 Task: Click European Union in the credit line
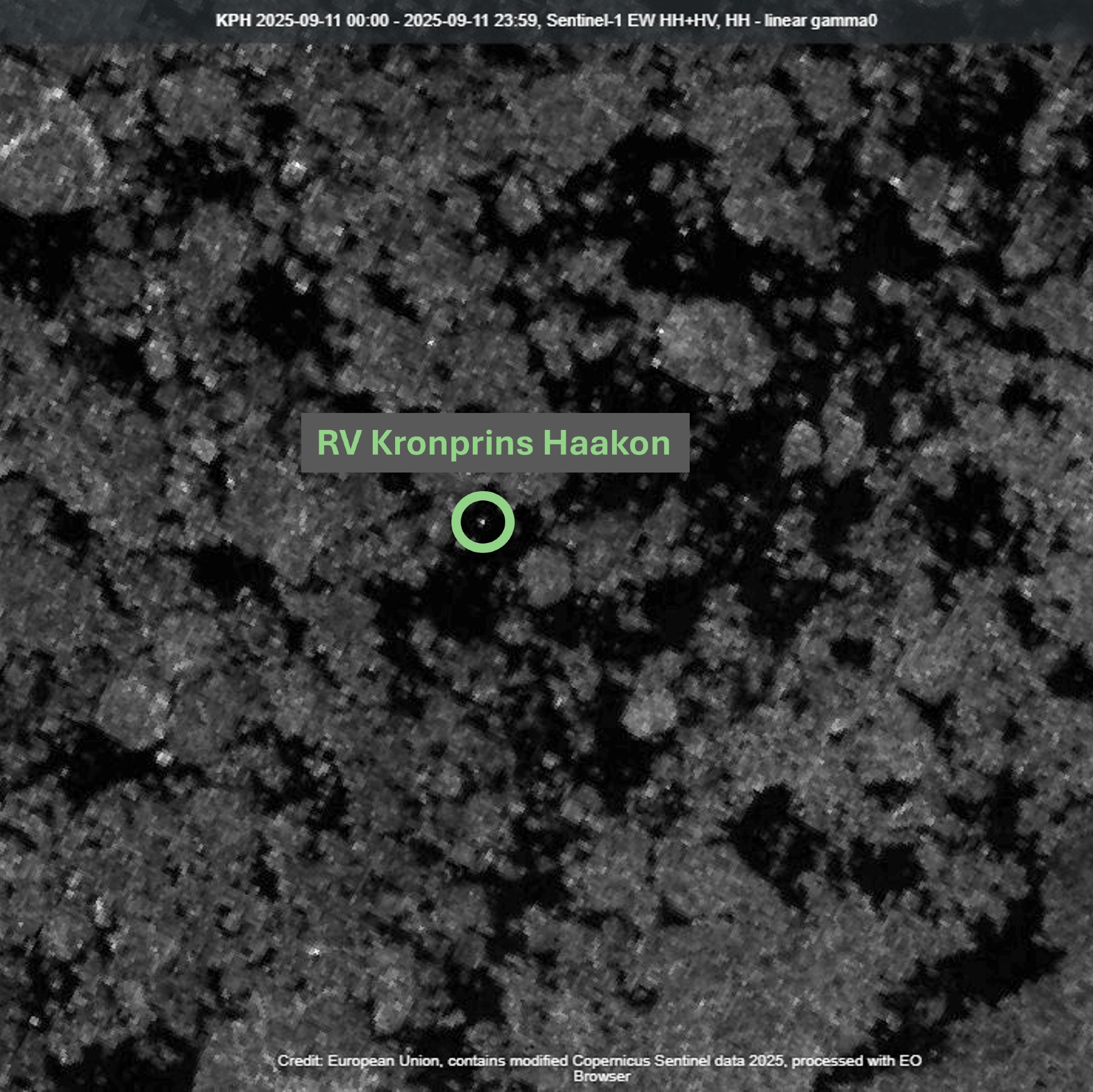coord(384,1061)
